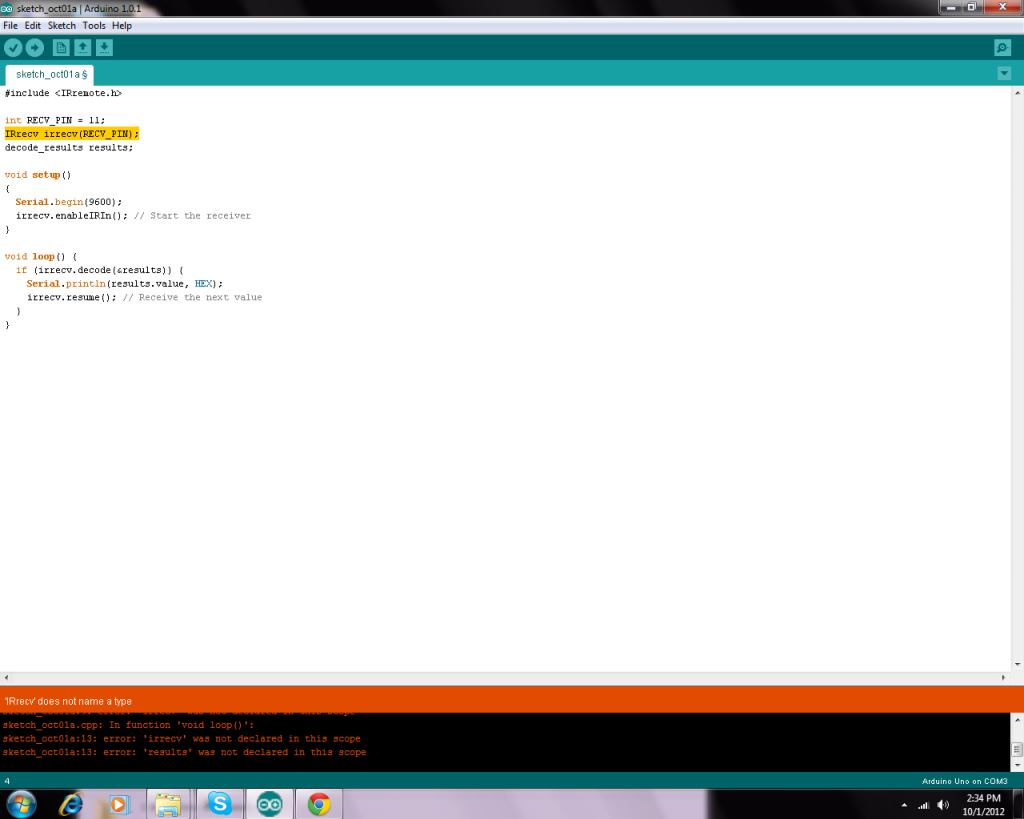1024x819 pixels.
Task: Click the console scrollbar down arrow
Action: click(x=1017, y=765)
